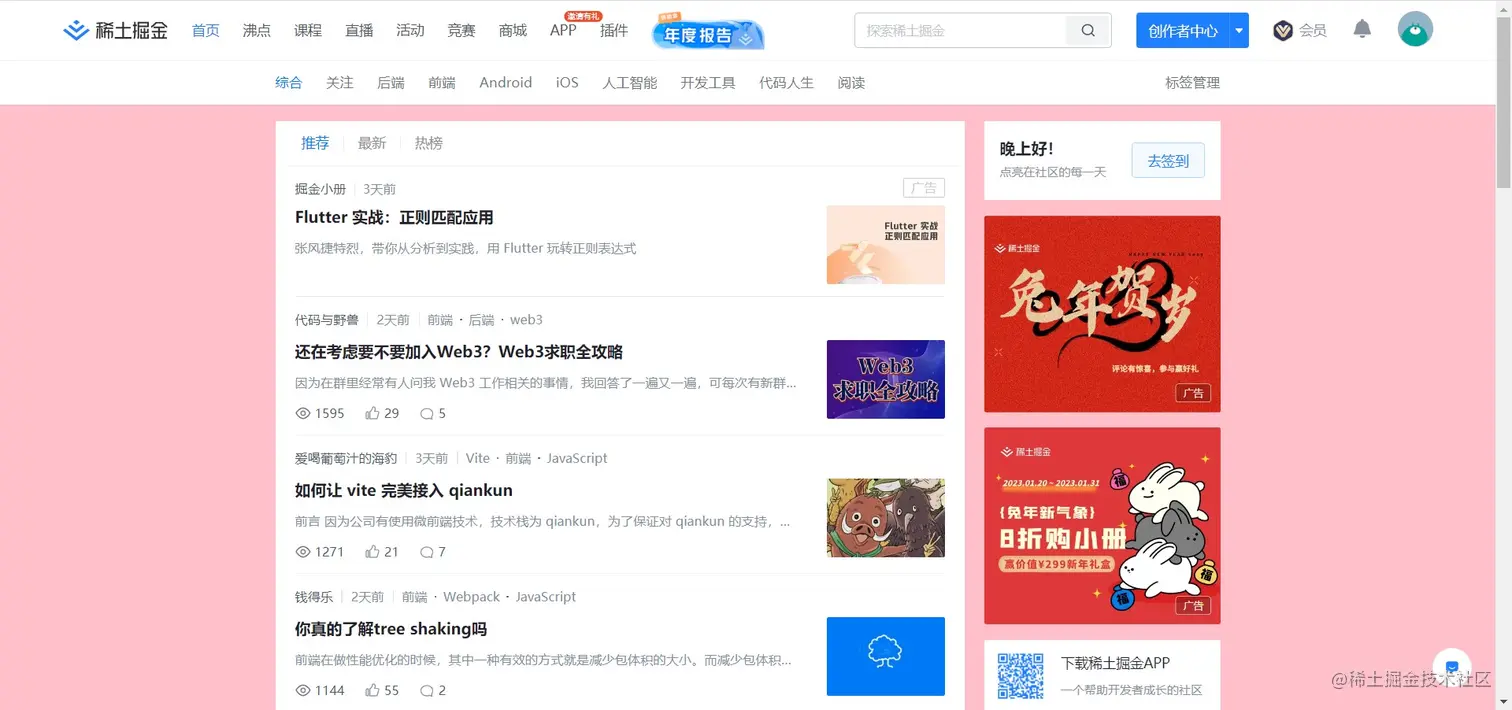This screenshot has height=710, width=1512.
Task: Click the web3 tag on Web3 article
Action: [526, 320]
